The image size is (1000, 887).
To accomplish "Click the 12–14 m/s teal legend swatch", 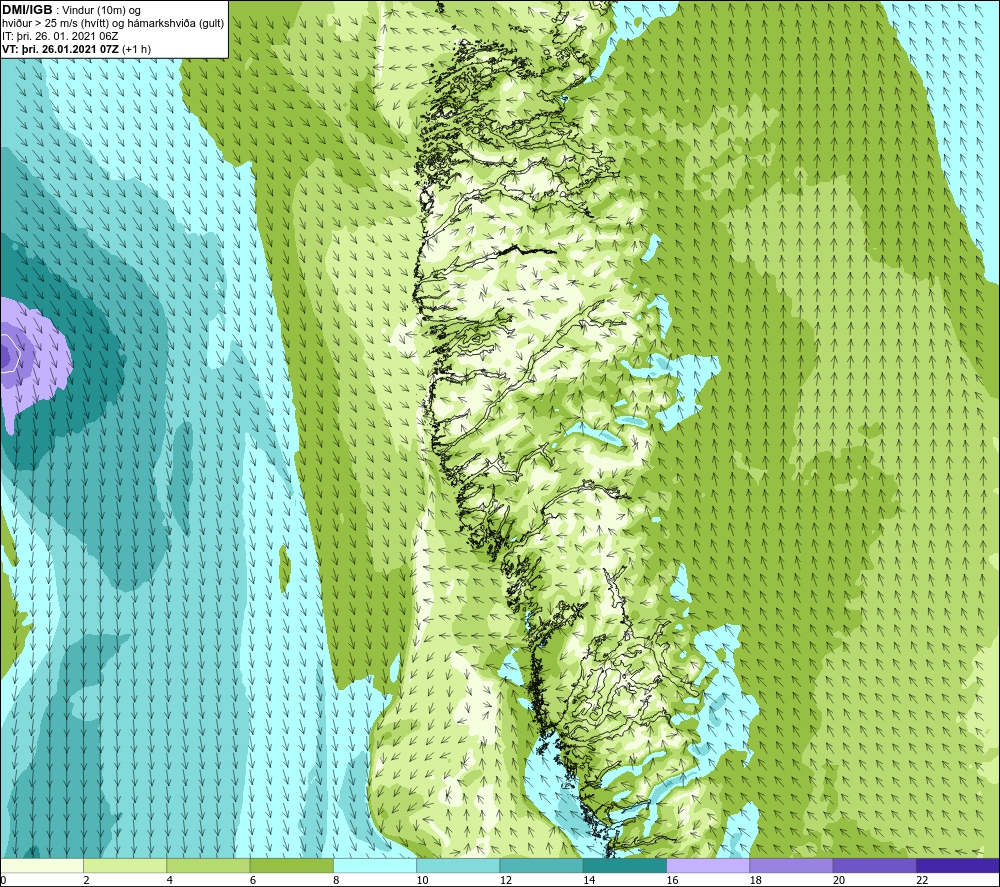I will [541, 865].
